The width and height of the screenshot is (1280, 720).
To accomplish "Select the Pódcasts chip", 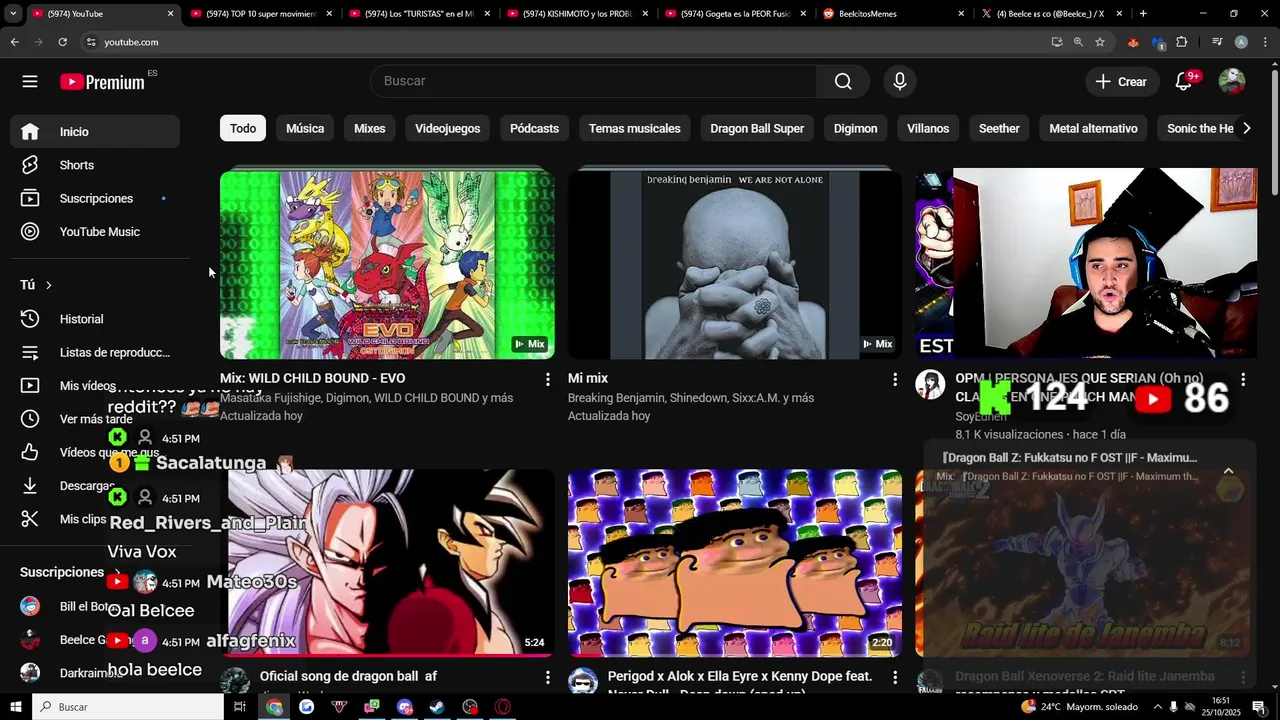I will click(x=534, y=128).
